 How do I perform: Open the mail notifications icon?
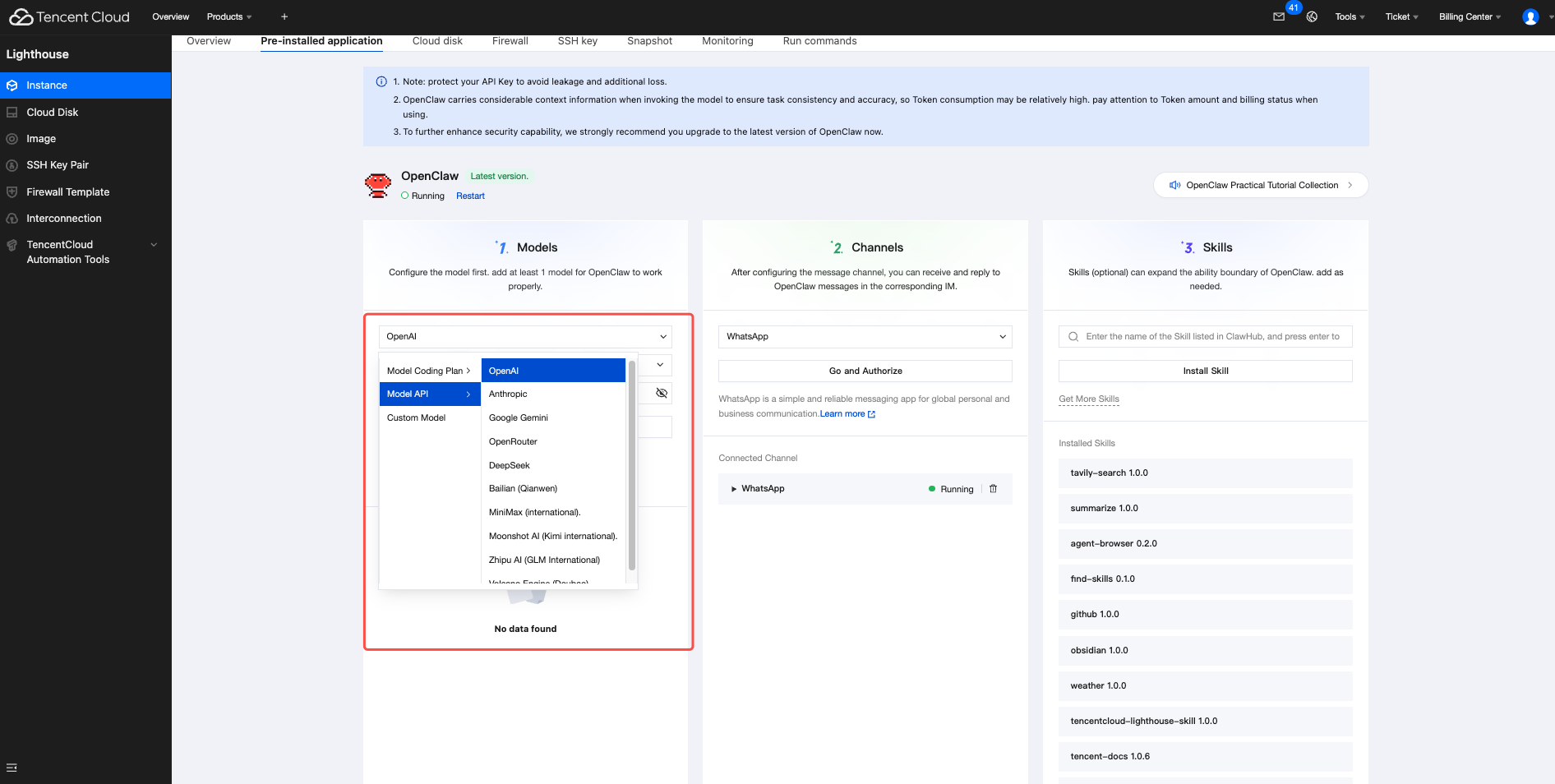point(1279,16)
